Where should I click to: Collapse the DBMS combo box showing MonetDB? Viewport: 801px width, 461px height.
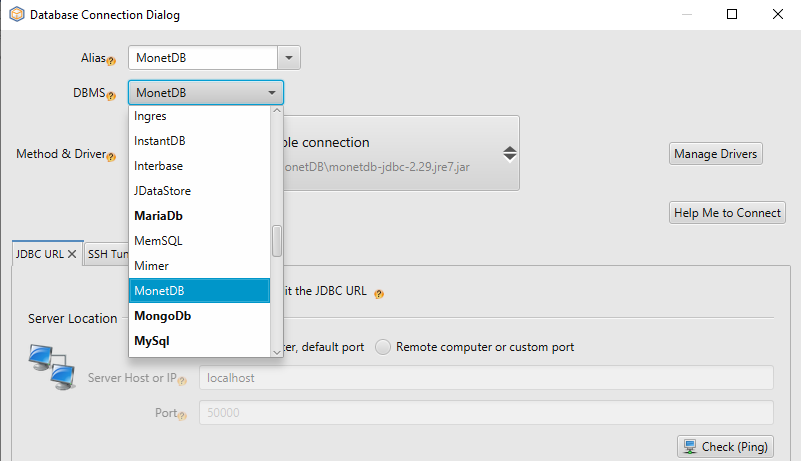point(206,93)
